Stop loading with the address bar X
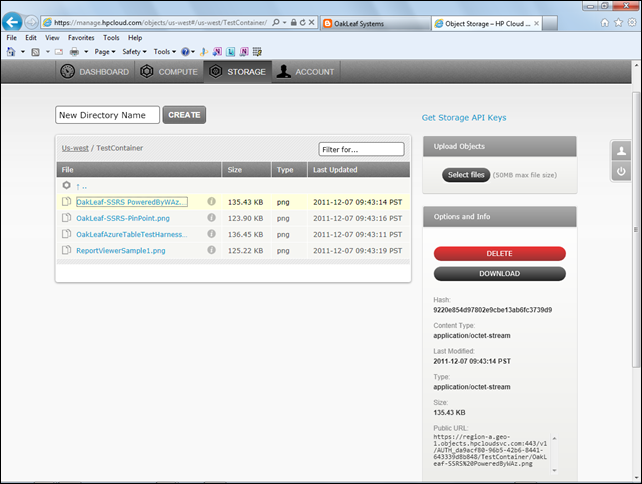Image resolution: width=642 pixels, height=484 pixels. (x=312, y=22)
